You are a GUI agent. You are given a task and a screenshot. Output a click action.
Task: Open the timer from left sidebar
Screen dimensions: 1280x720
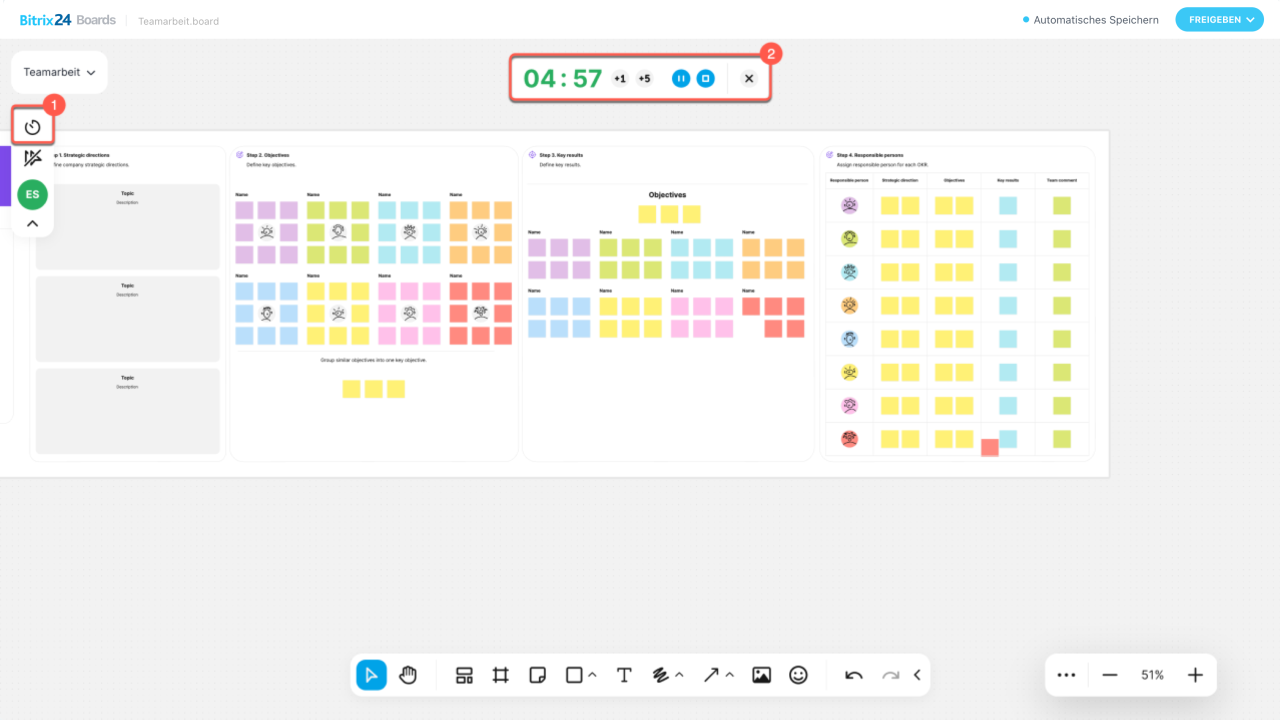click(33, 127)
